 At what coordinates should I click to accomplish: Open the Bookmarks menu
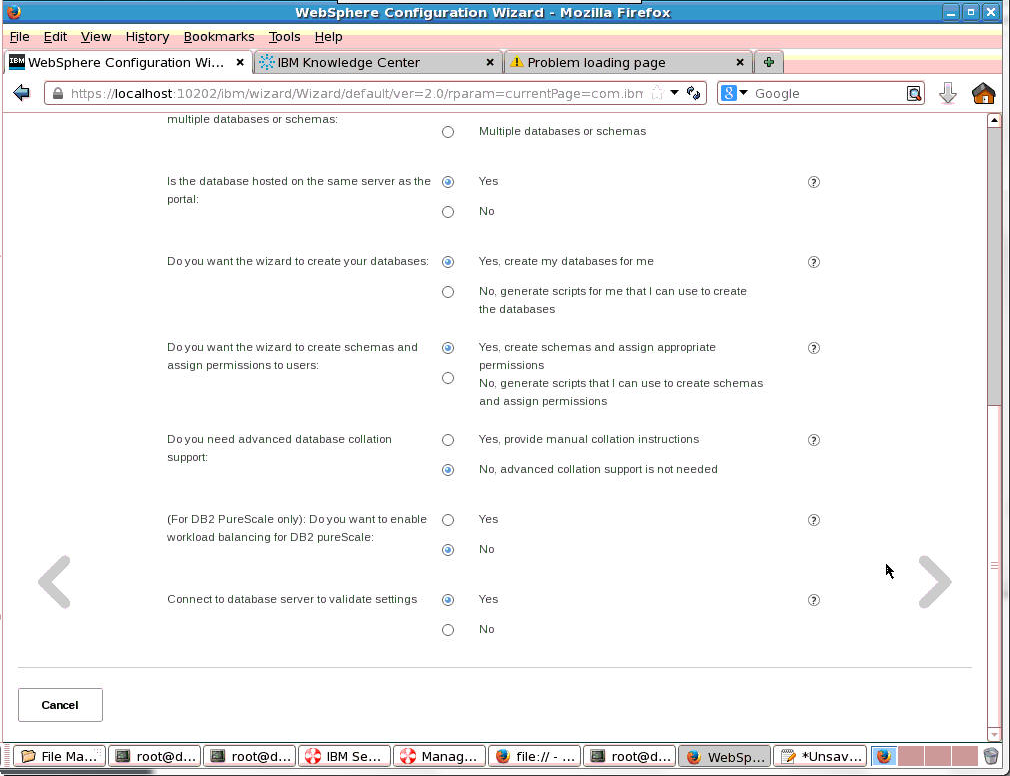219,37
